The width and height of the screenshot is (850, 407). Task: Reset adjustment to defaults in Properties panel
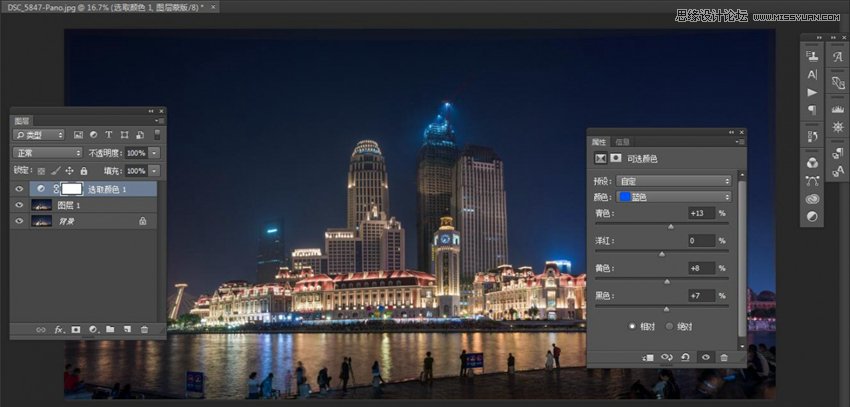pos(685,356)
